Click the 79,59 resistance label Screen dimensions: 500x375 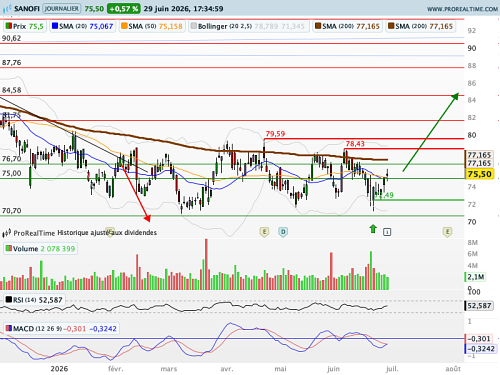(275, 134)
